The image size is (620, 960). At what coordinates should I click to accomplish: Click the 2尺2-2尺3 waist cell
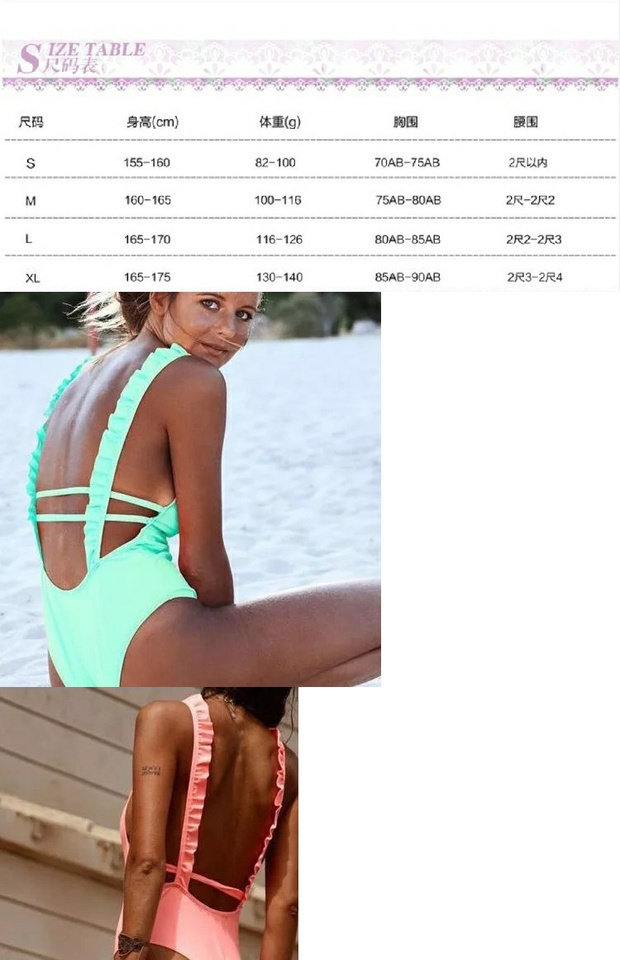(x=534, y=239)
